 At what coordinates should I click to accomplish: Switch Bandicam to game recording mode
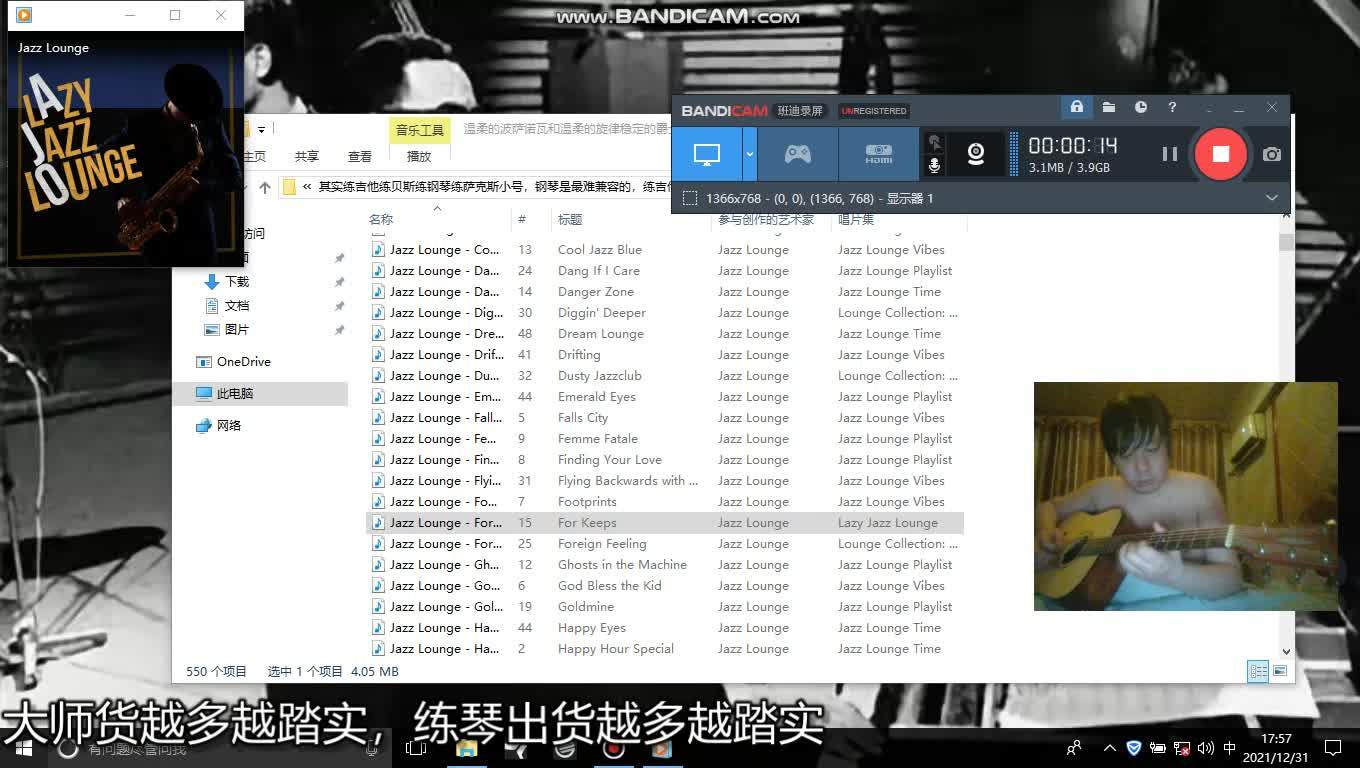[795, 154]
